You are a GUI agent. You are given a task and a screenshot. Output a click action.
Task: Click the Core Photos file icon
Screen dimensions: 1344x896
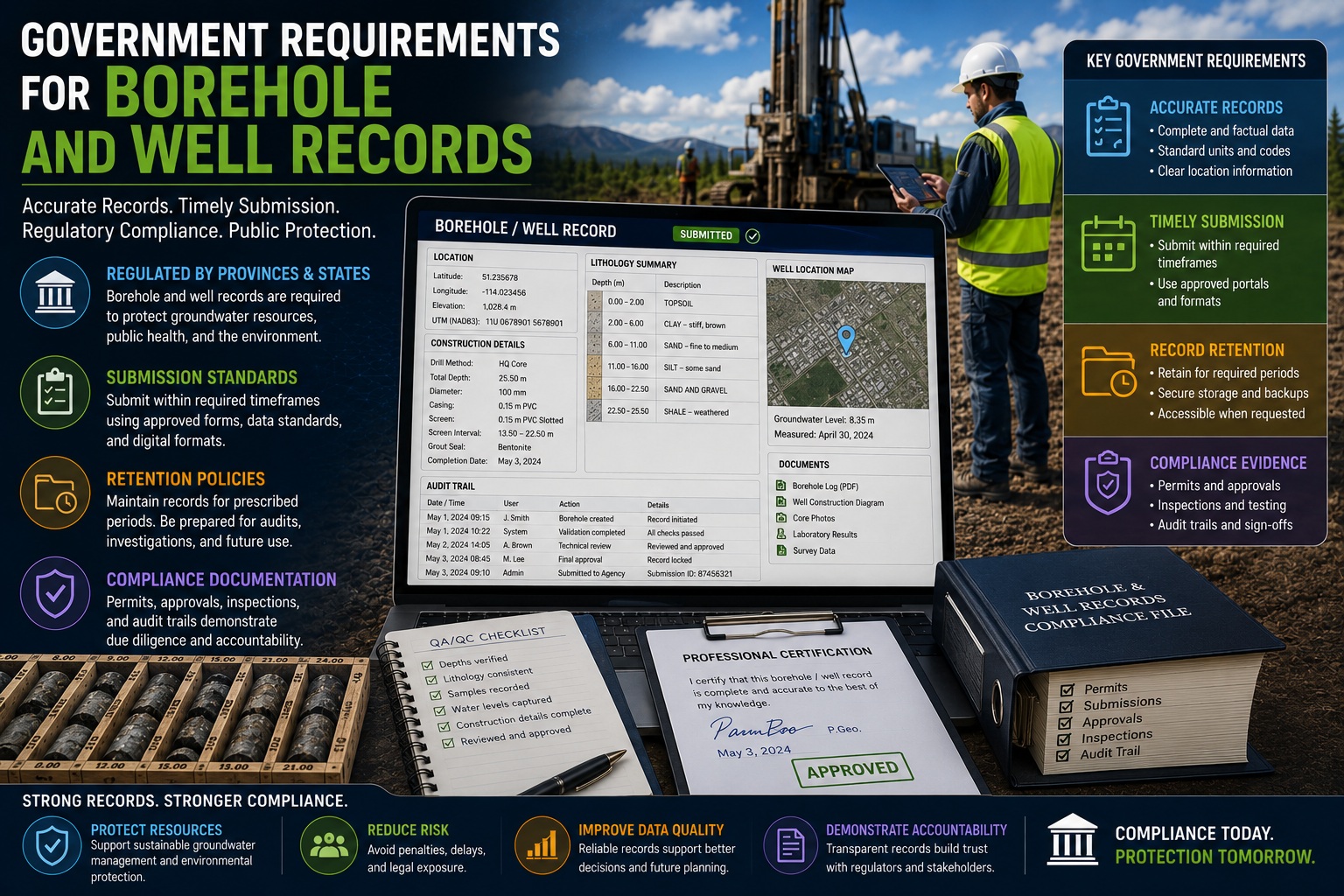pyautogui.click(x=781, y=518)
